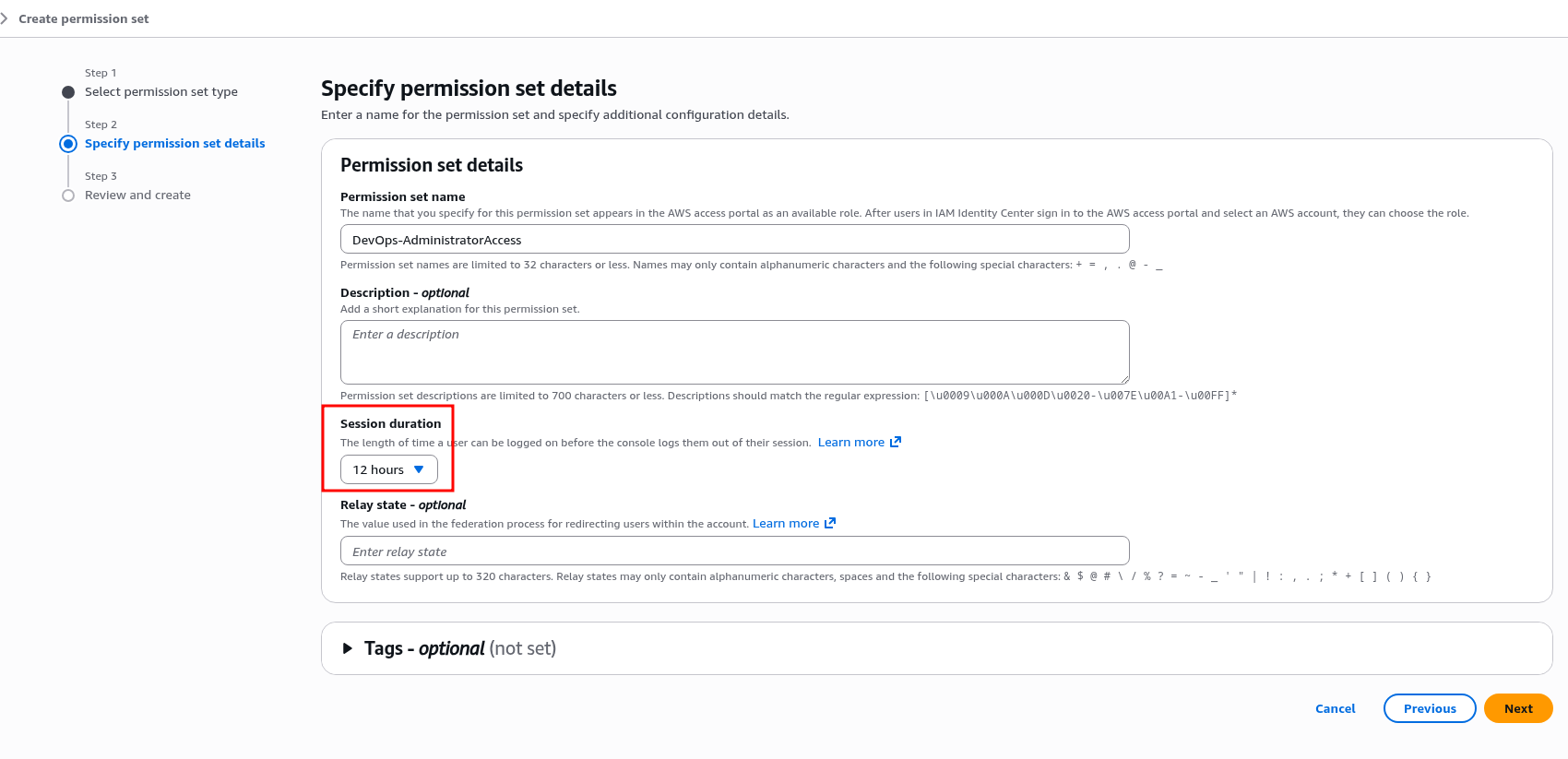This screenshot has height=759, width=1568.
Task: Click the Step 3 empty circle indicator
Action: click(68, 196)
